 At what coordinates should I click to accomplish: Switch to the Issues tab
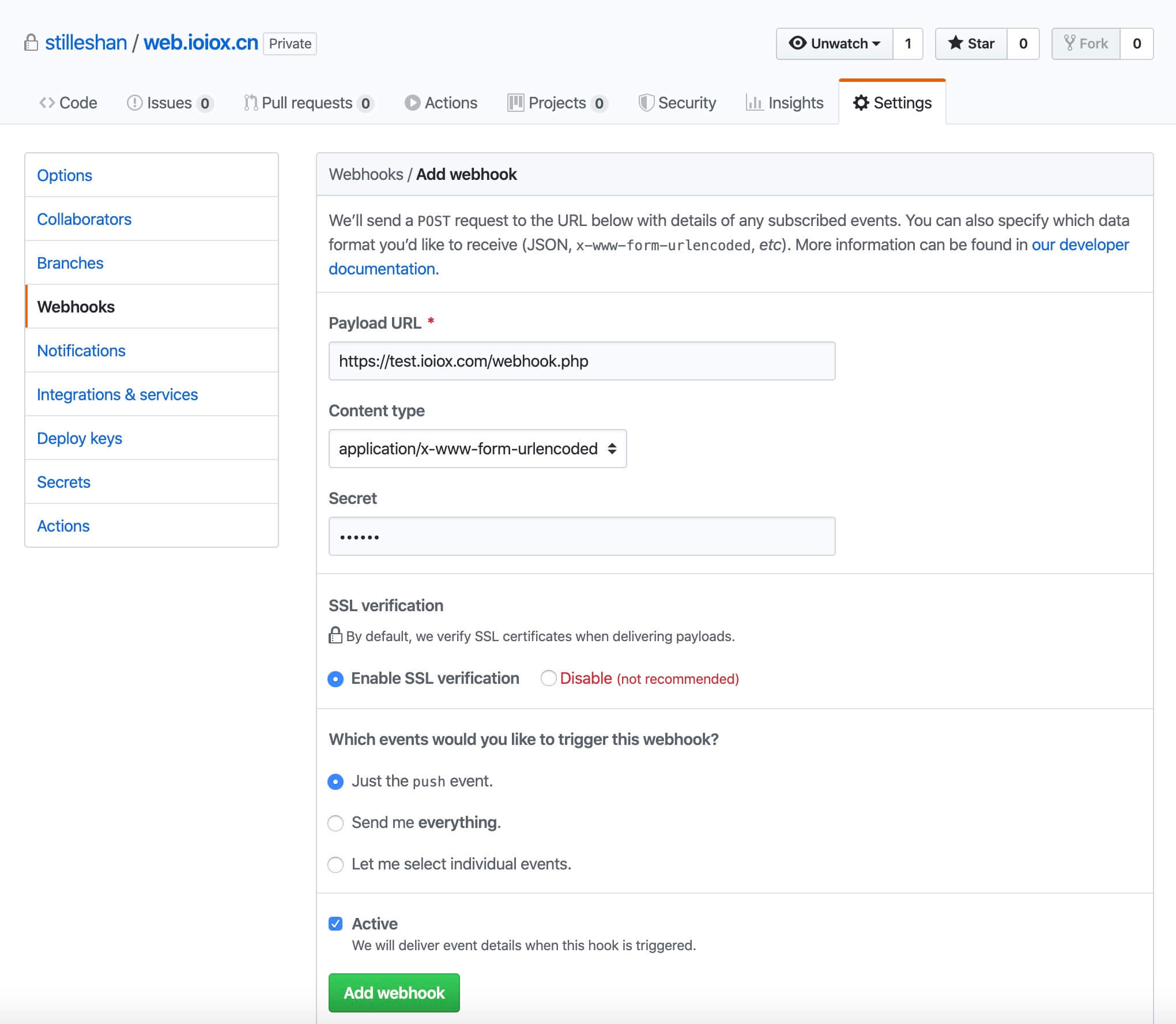click(170, 103)
